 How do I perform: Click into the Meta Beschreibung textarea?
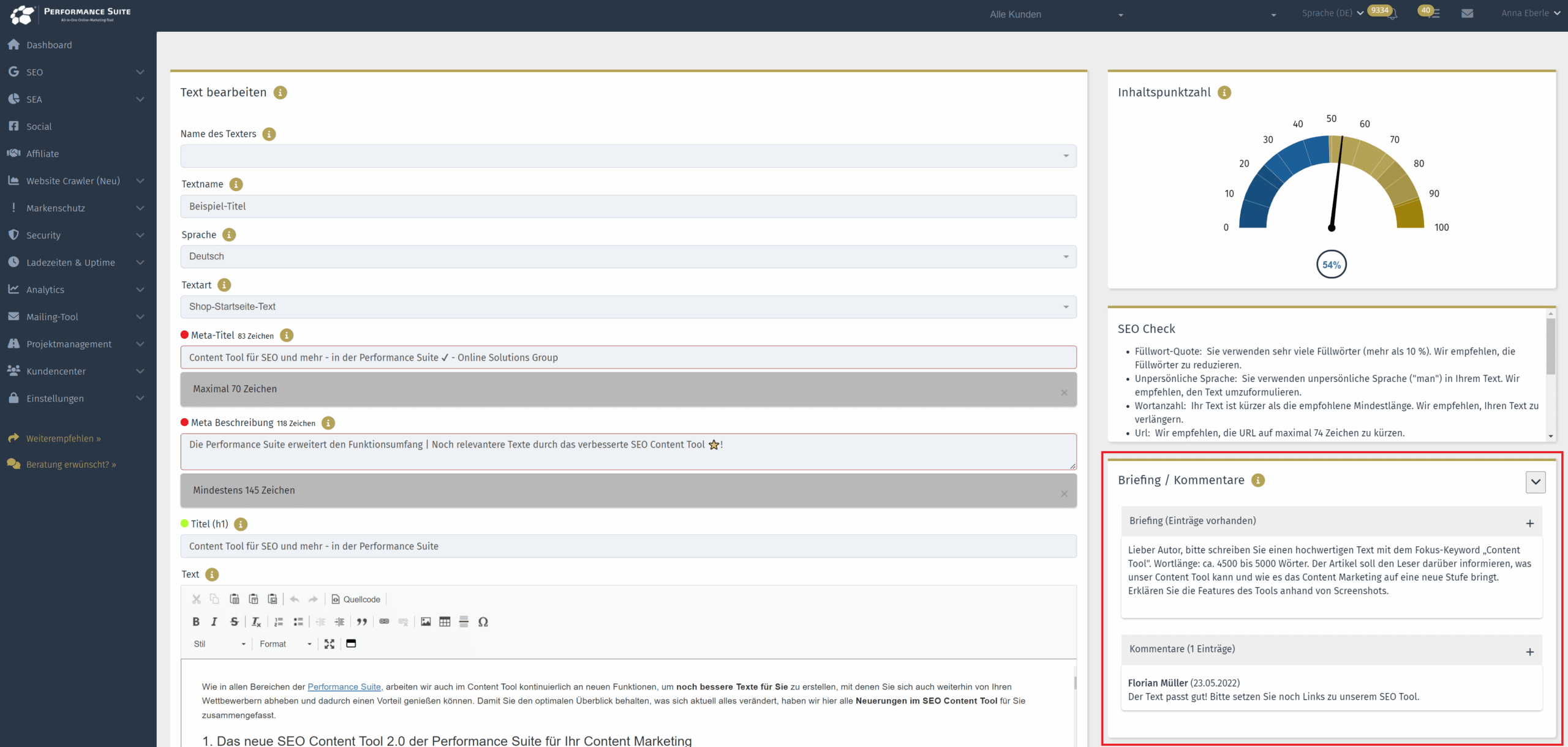point(628,452)
